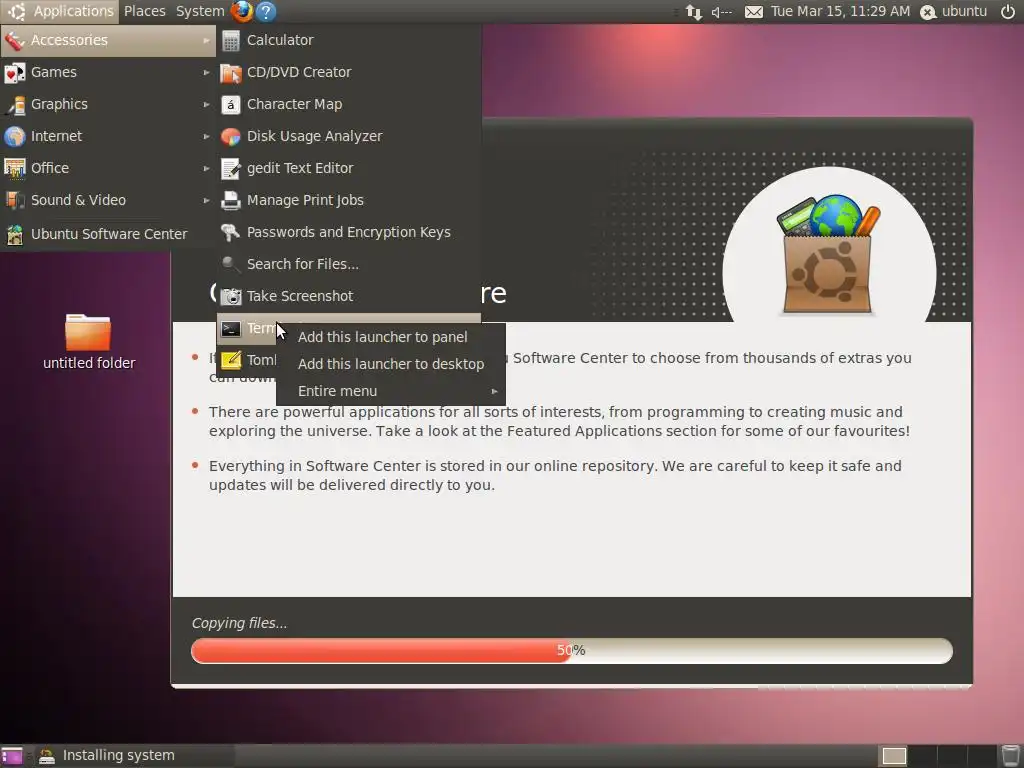Click the Software Center bag illustration

(x=829, y=255)
